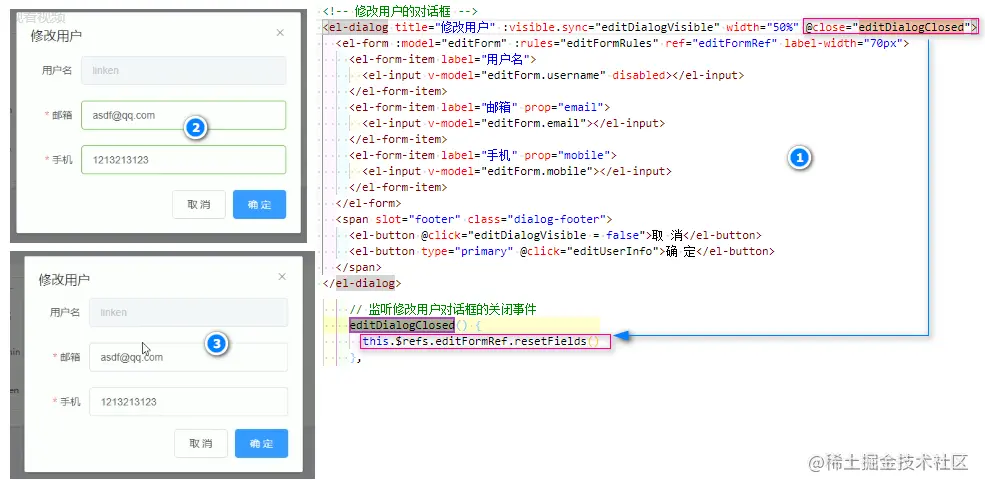Viewport: 985px width, 489px height.
Task: Cancel with 取消 button in lower dialog
Action: tap(200, 444)
